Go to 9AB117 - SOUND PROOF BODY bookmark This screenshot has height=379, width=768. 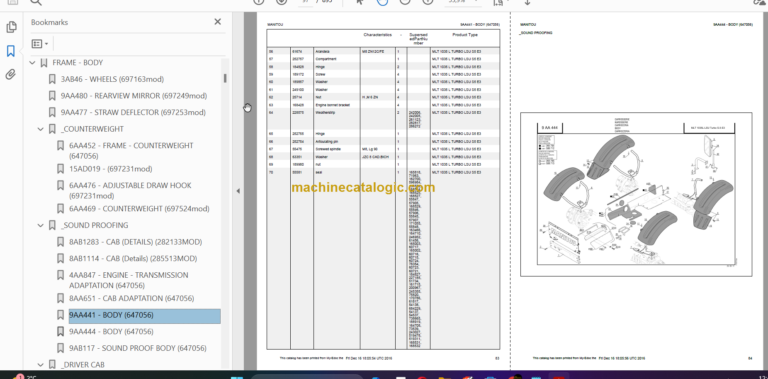coord(138,348)
